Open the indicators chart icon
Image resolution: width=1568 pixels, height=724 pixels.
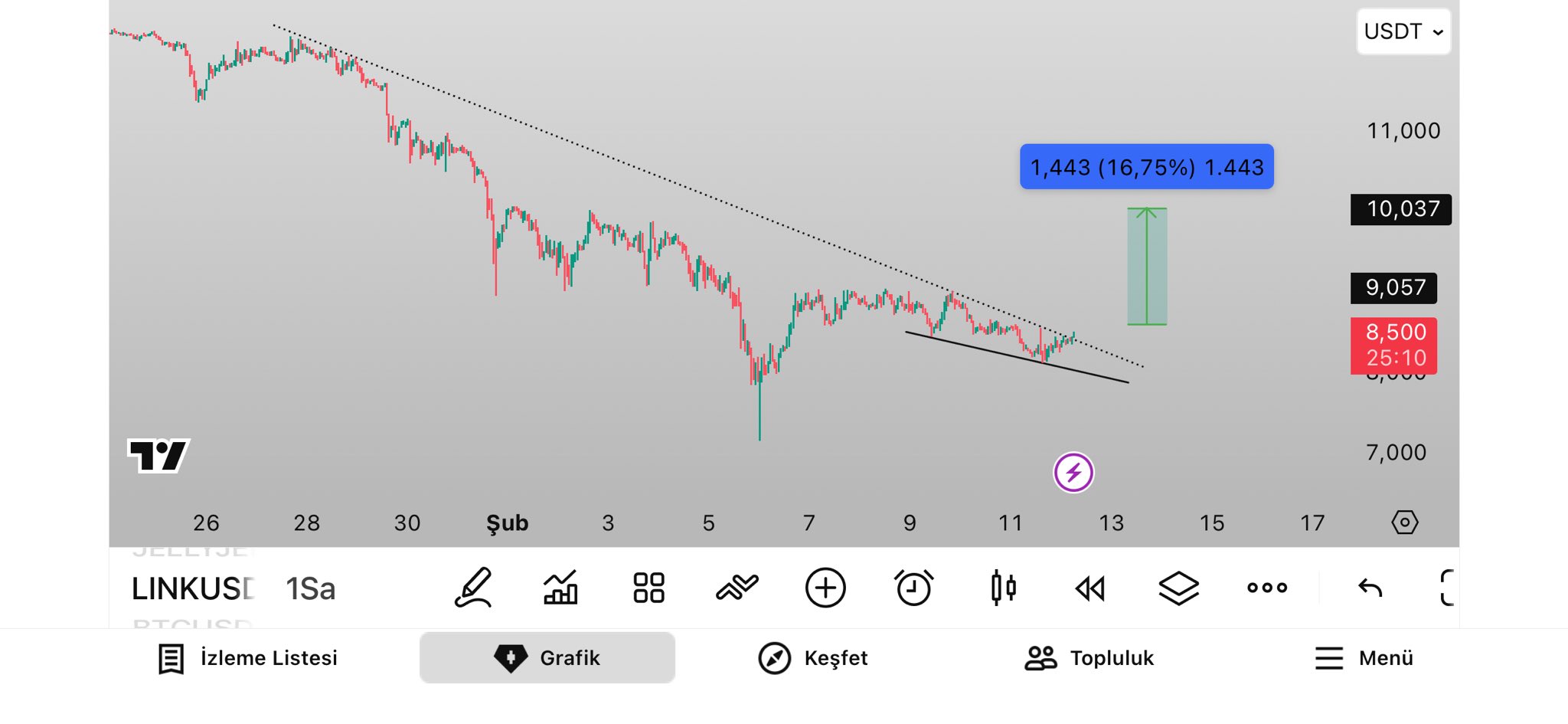[560, 588]
